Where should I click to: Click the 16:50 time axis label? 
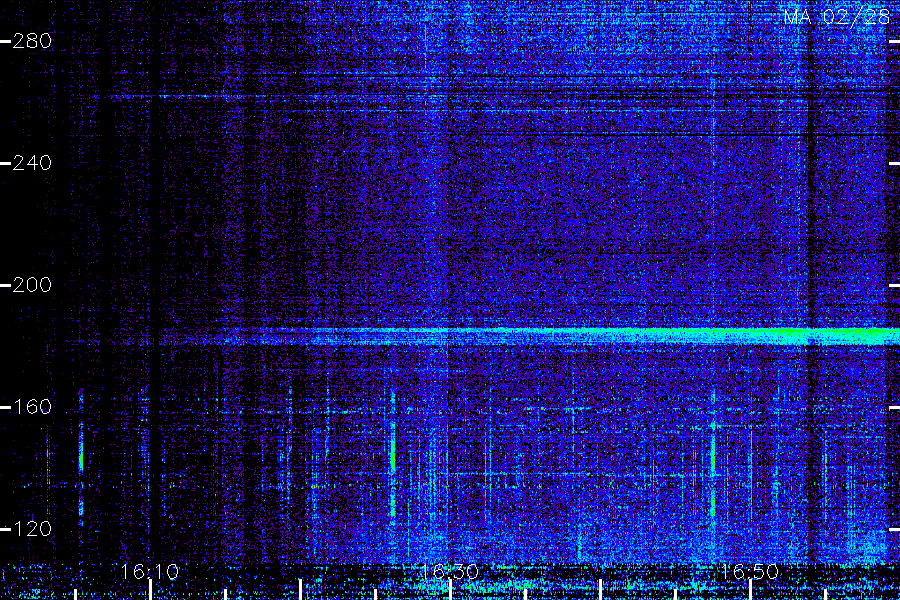tap(750, 571)
